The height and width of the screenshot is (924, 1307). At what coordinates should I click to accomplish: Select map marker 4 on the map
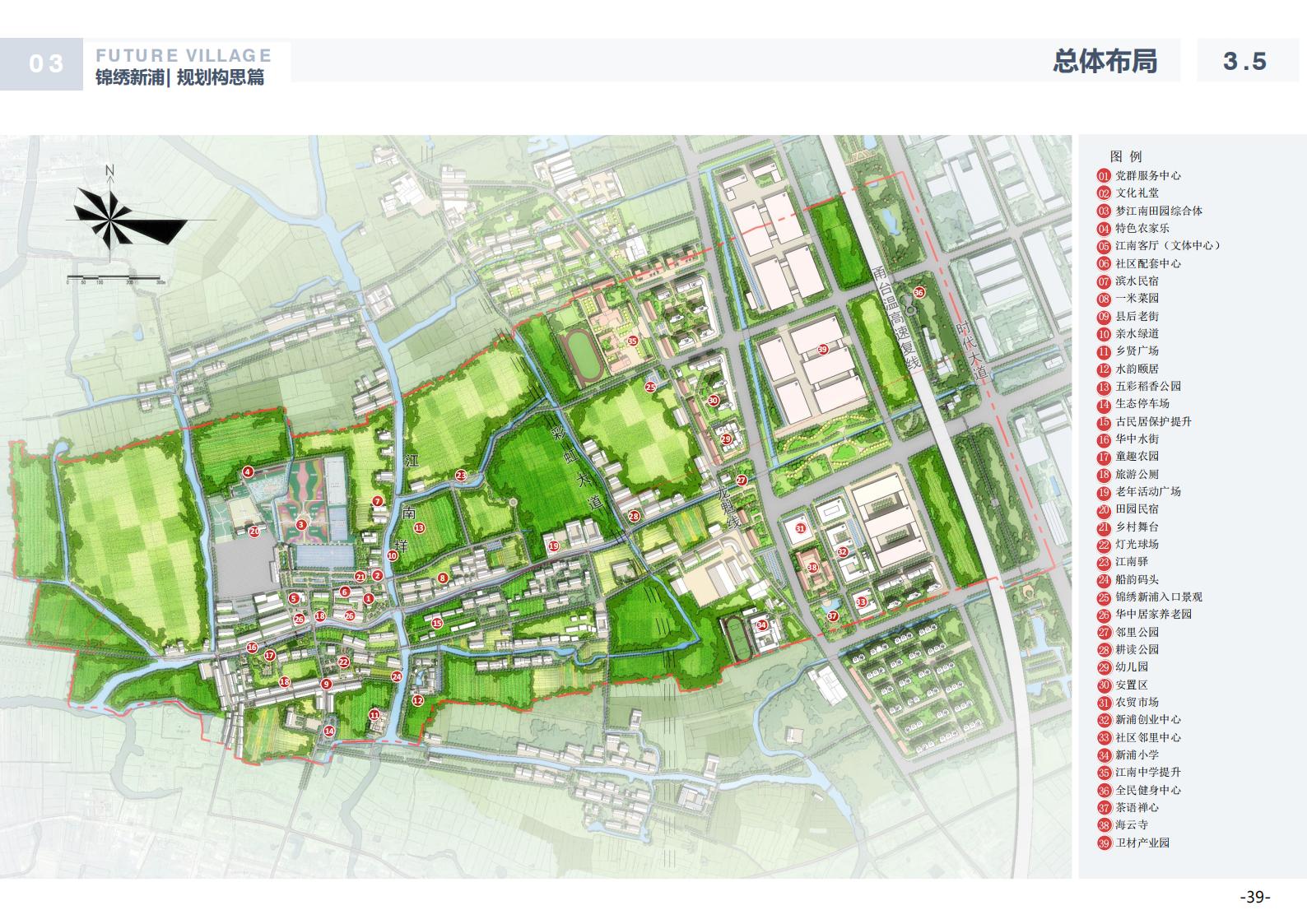248,471
